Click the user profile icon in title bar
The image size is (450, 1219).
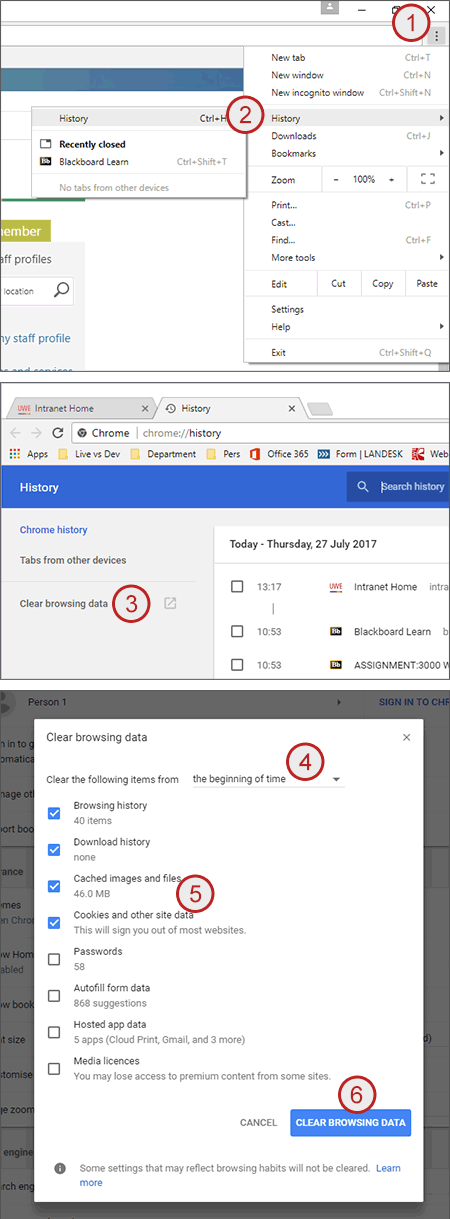331,7
